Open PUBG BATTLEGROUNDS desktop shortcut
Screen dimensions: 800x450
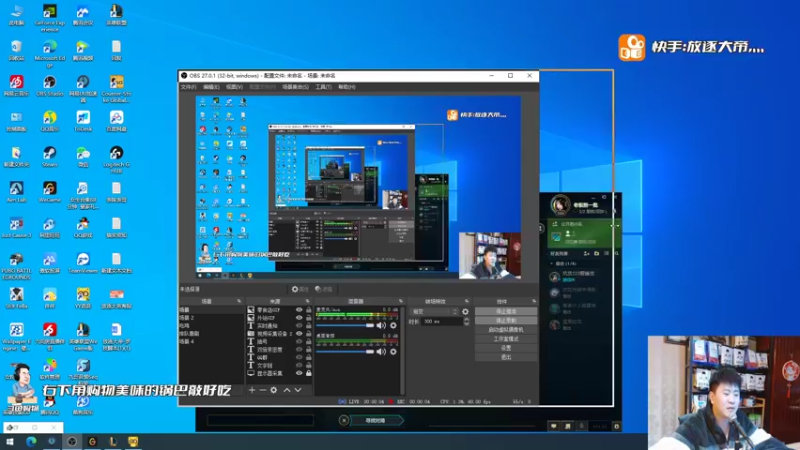pos(16,266)
